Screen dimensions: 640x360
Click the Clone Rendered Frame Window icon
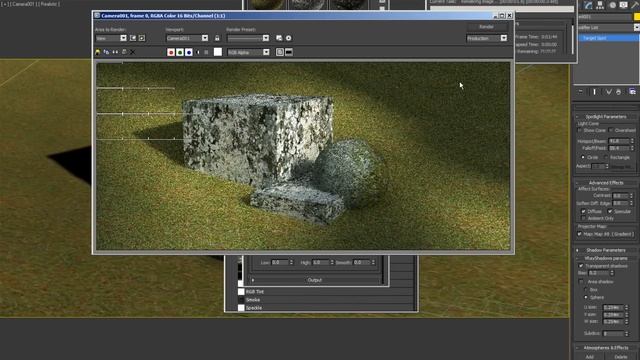pos(115,52)
